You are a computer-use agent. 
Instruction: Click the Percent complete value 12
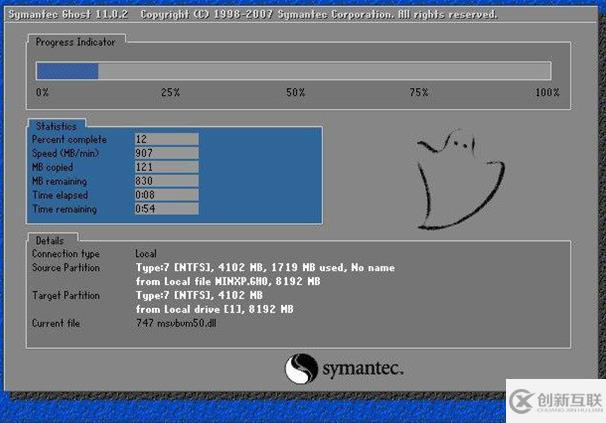tap(167, 139)
